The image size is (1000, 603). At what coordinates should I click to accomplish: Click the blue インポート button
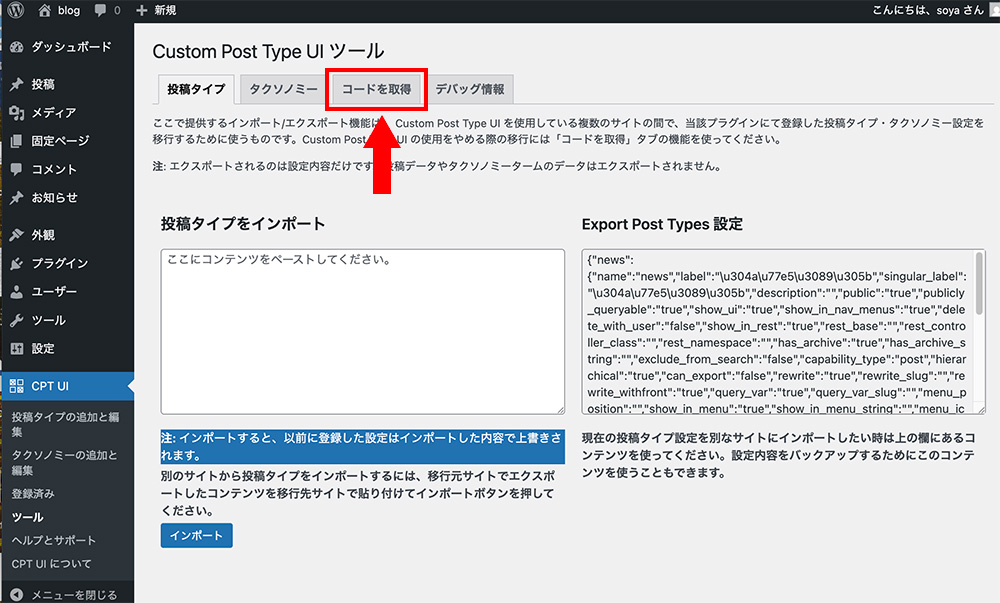click(x=196, y=535)
